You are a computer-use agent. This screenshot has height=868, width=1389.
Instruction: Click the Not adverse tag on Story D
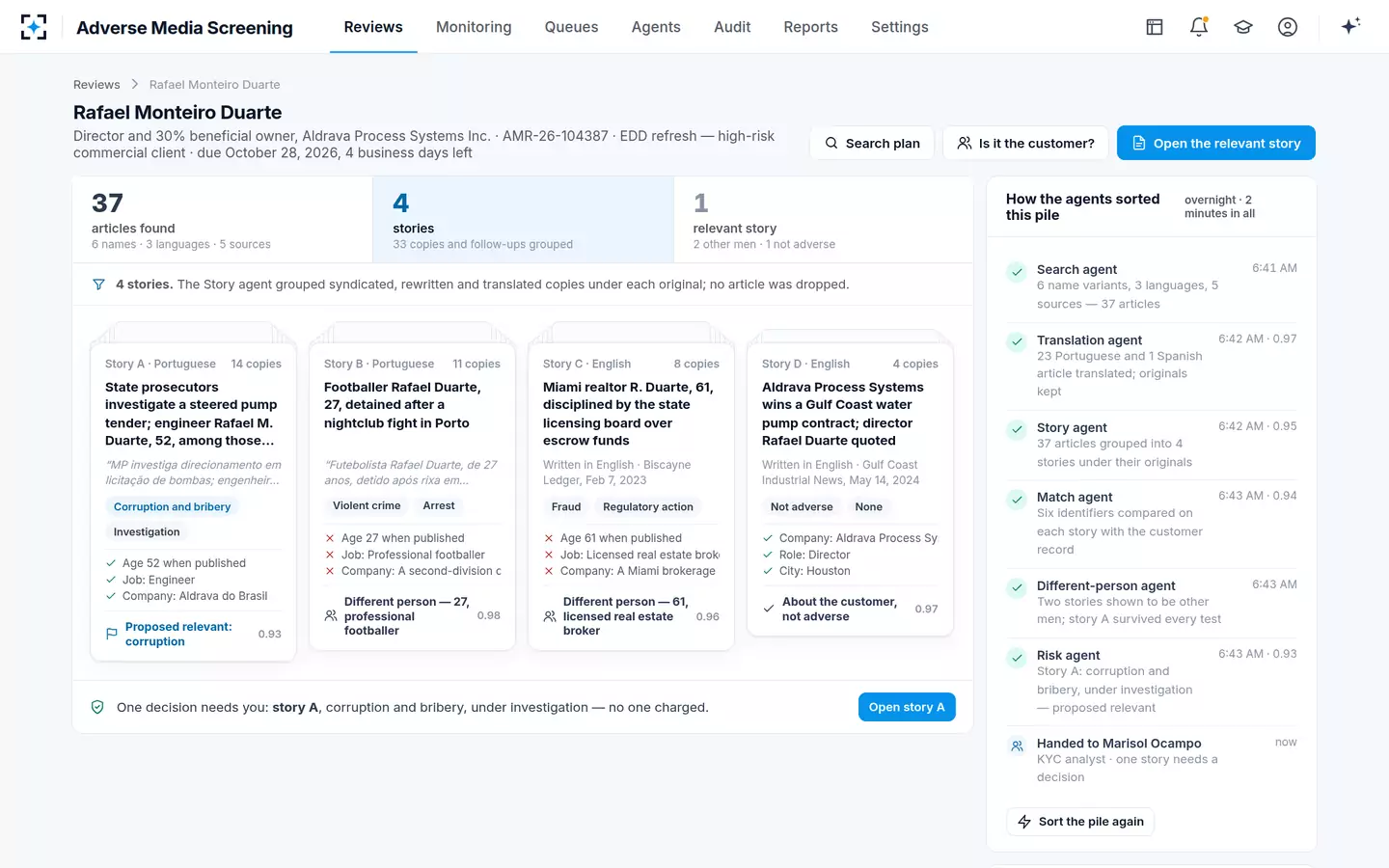(802, 506)
